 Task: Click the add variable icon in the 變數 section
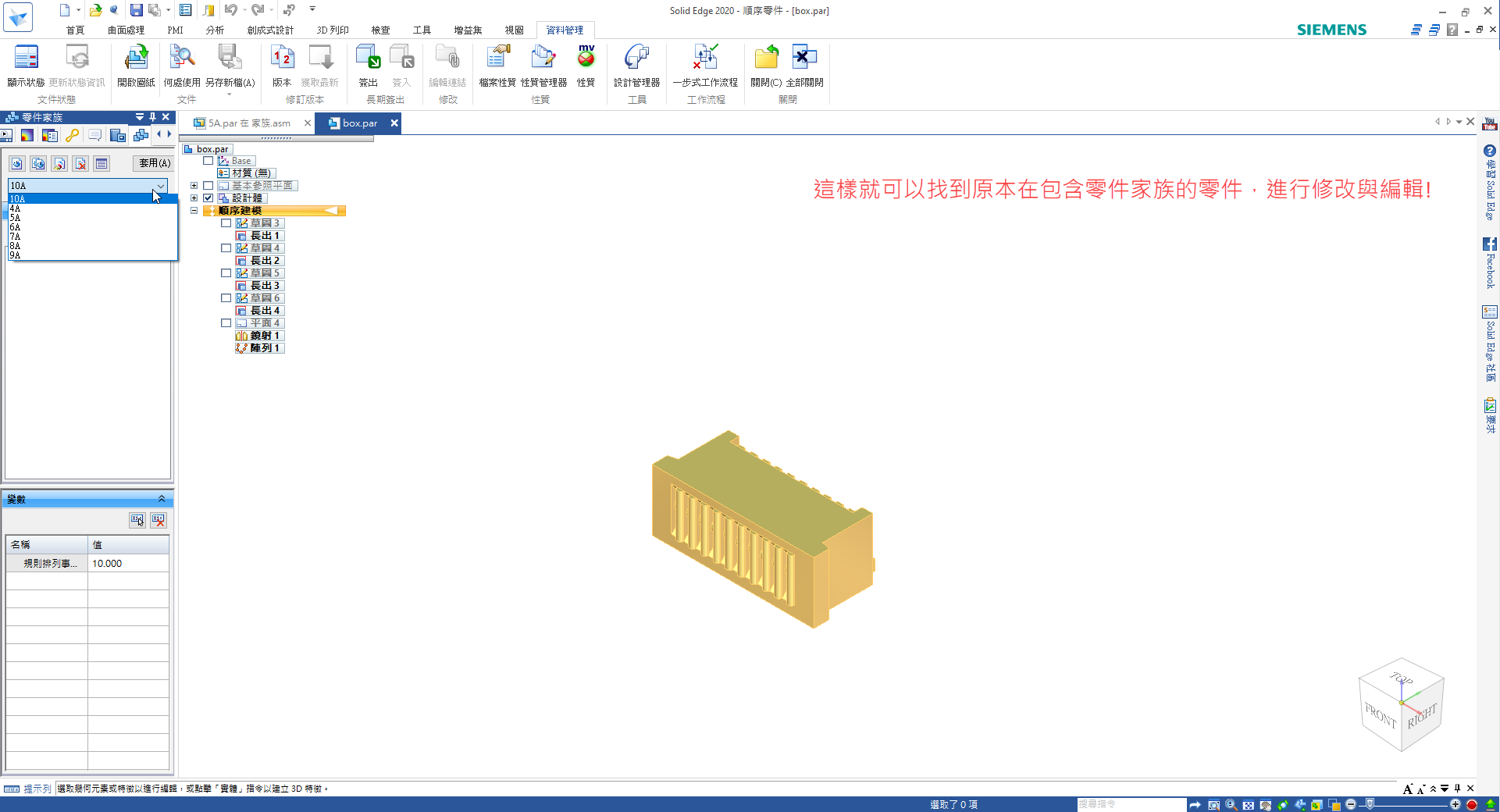click(x=137, y=520)
